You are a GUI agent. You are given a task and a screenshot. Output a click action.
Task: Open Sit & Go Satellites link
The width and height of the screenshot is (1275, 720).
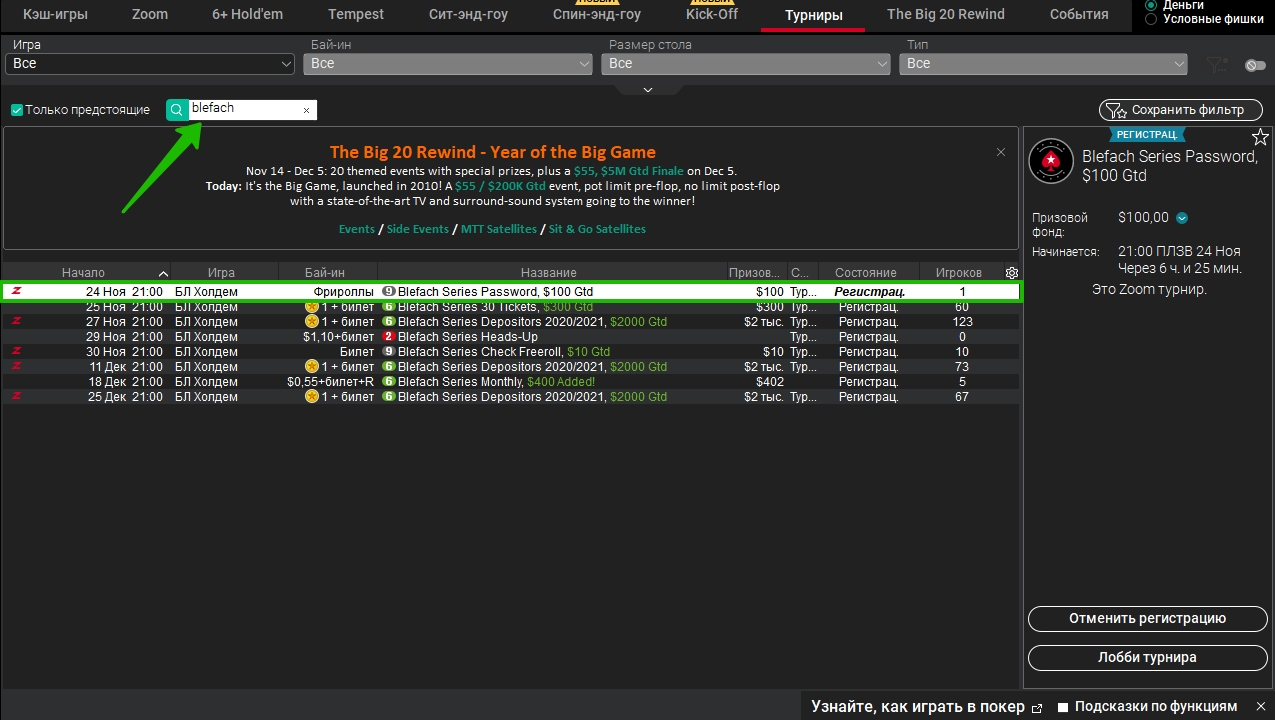pyautogui.click(x=597, y=229)
